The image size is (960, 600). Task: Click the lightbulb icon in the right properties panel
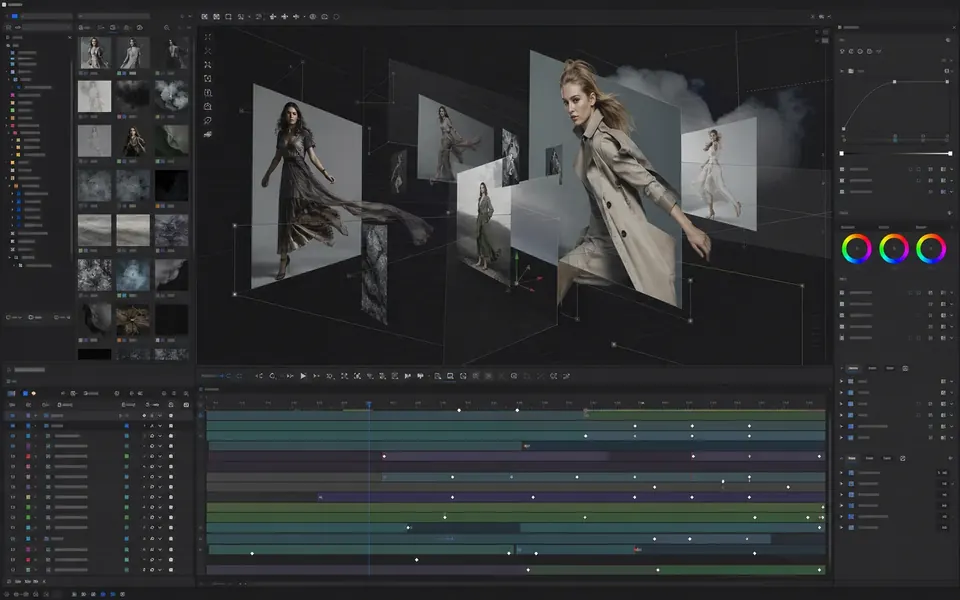(x=843, y=51)
